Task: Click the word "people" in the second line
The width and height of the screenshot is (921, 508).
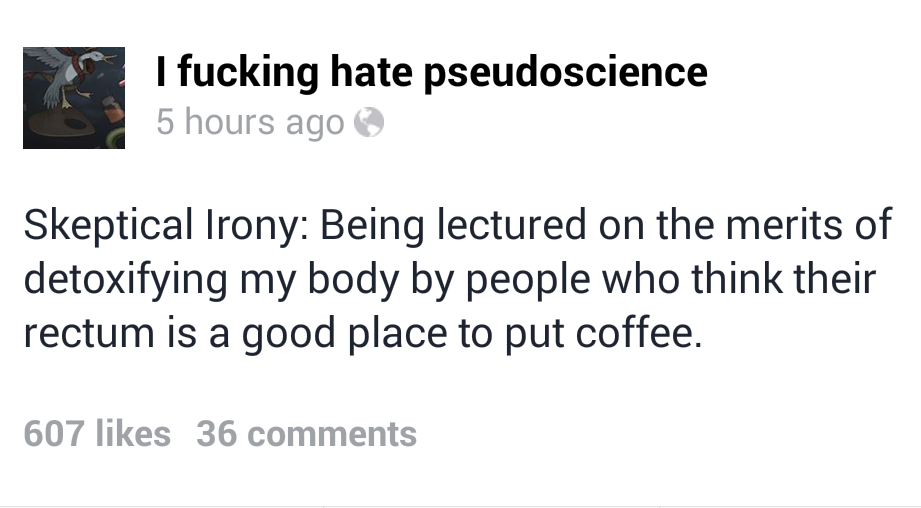Action: 523,279
